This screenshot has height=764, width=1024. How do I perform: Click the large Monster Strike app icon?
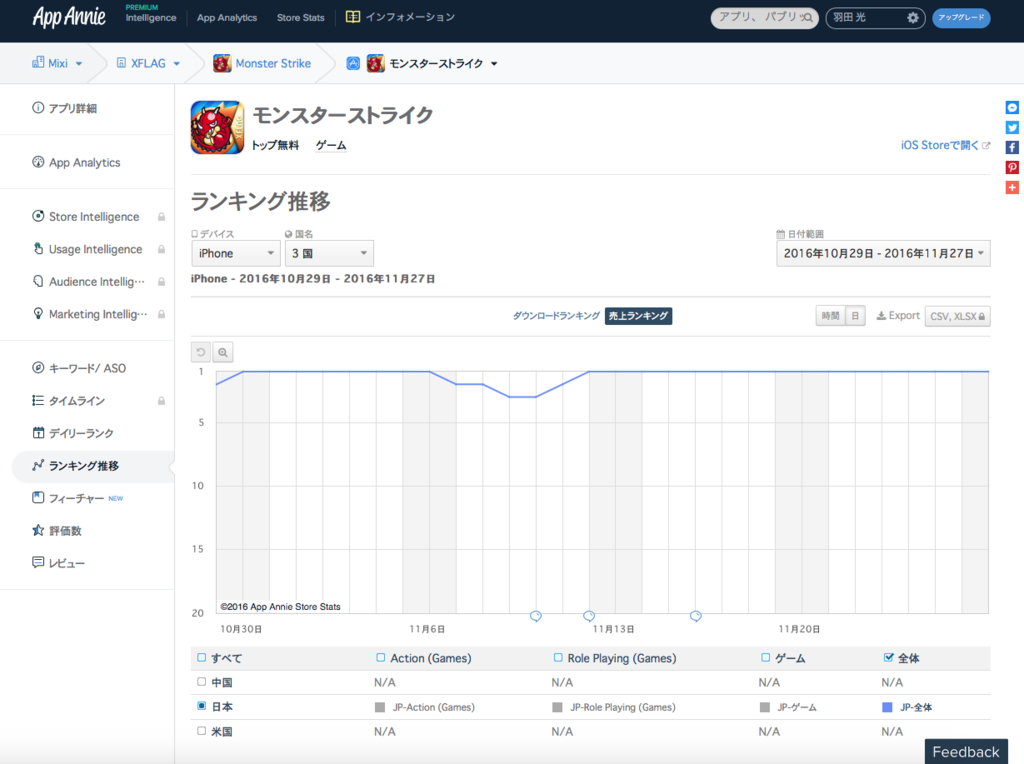217,127
